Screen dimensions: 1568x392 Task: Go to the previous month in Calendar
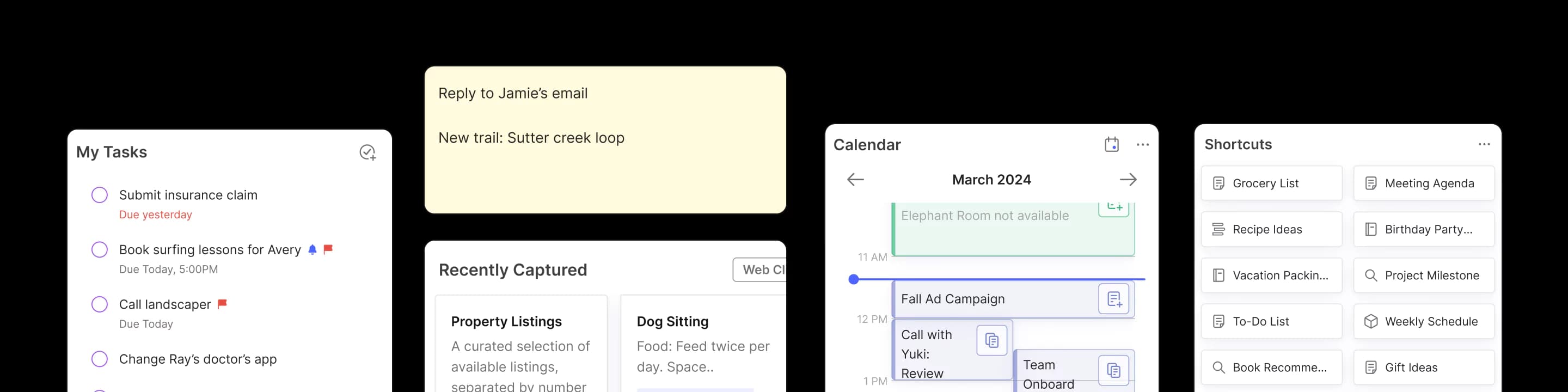tap(855, 180)
